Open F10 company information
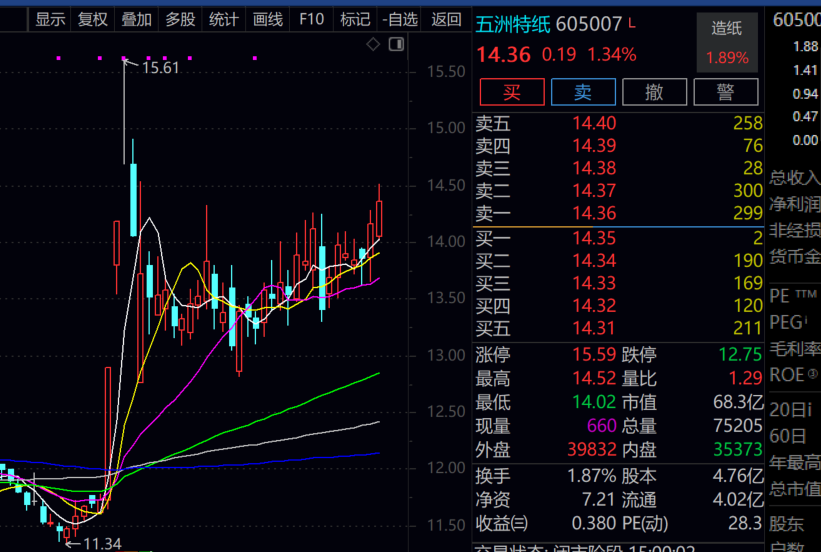 click(x=312, y=20)
